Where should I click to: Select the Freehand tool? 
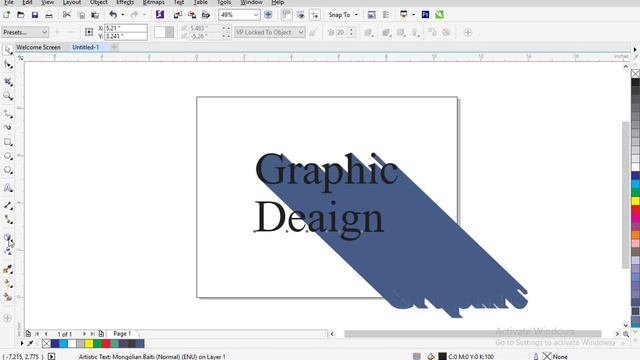coord(7,113)
